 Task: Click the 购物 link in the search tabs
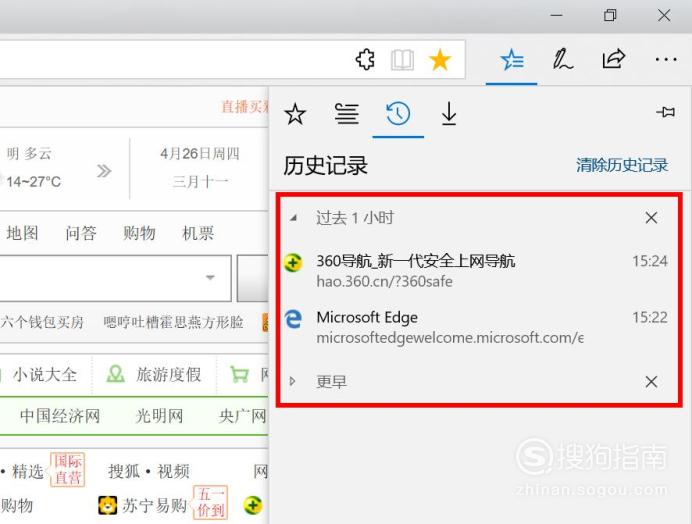(139, 233)
